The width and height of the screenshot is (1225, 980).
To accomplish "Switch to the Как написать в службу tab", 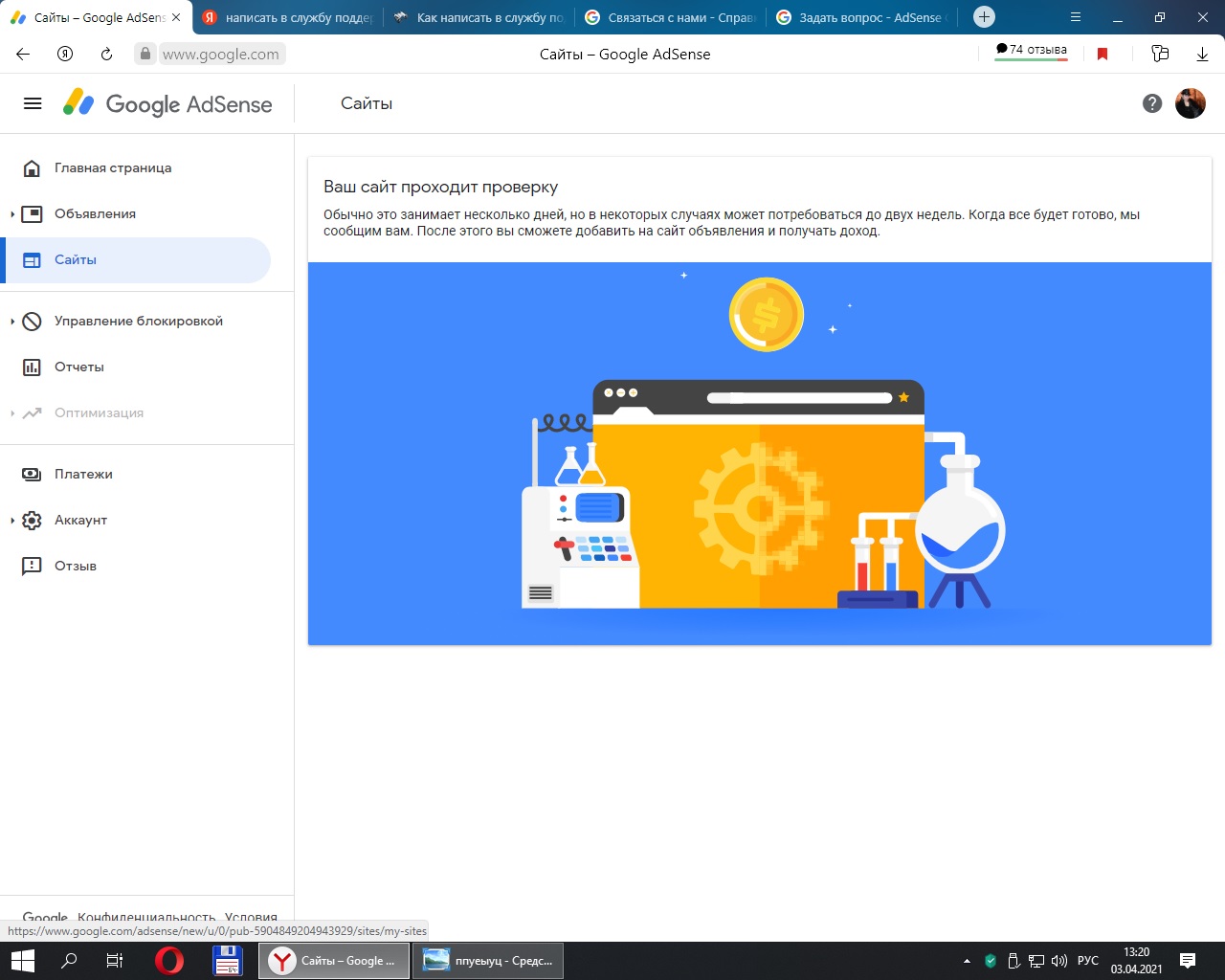I will (479, 17).
